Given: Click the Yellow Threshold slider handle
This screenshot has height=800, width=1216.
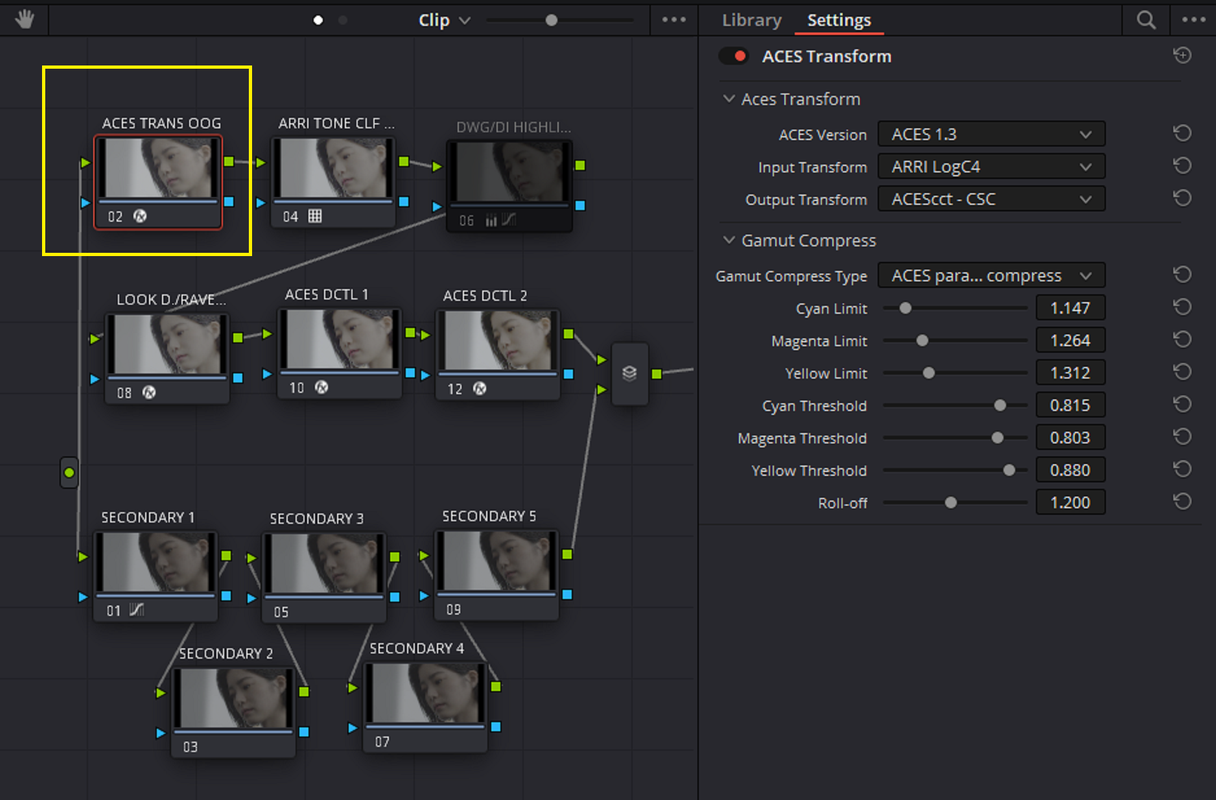Looking at the screenshot, I should (1009, 470).
